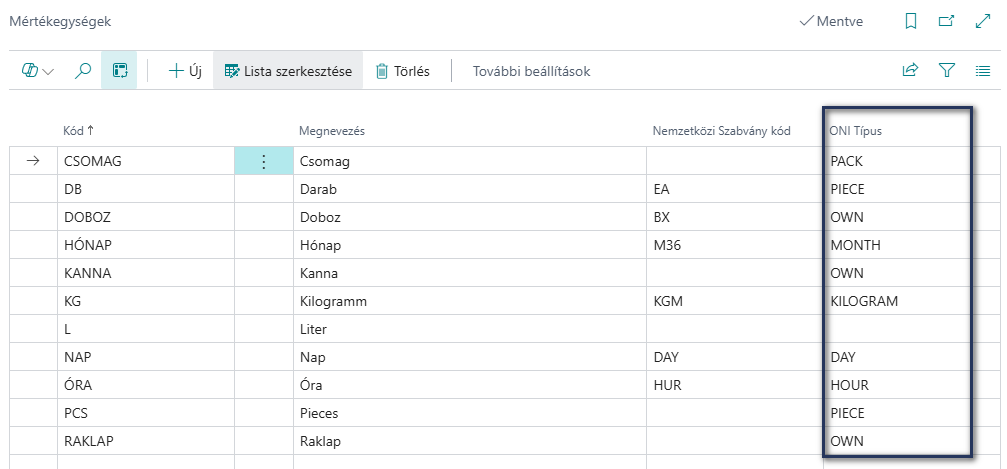Click the HOUR type cell
The image size is (1007, 469).
pos(897,385)
